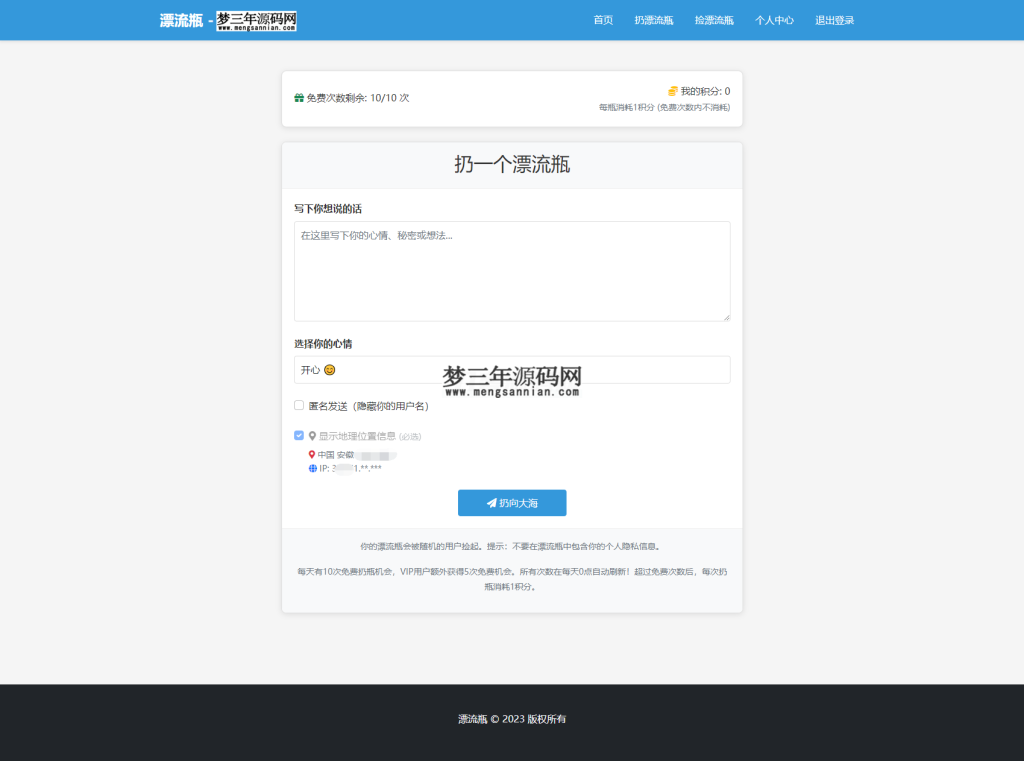Click the 扔漂流瓶 tab in the navbar
This screenshot has width=1024, height=761.
654,20
